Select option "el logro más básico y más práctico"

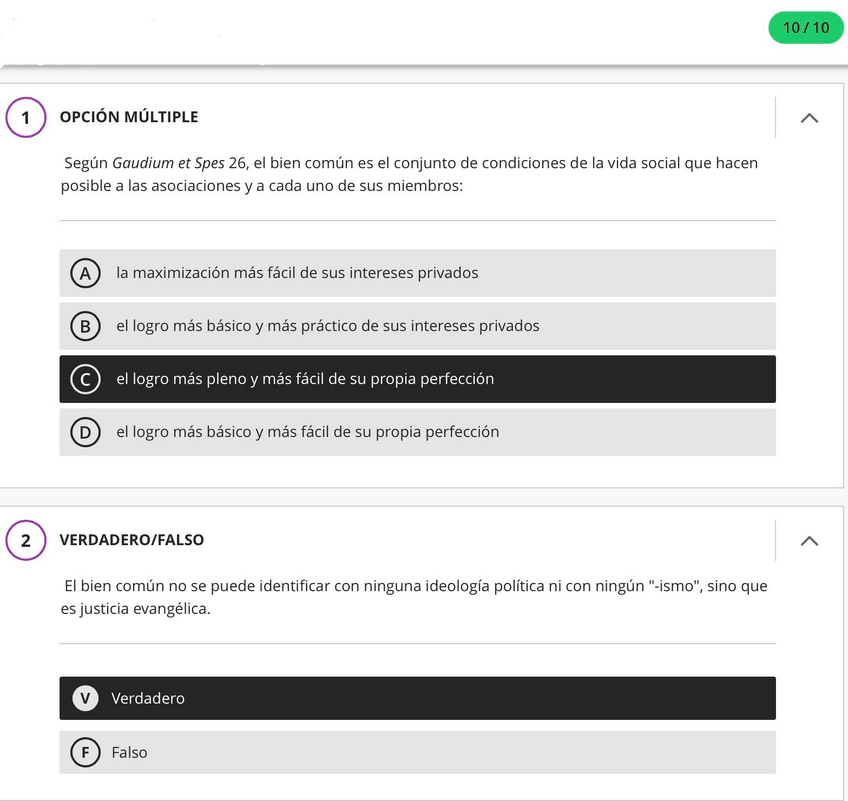click(x=327, y=326)
